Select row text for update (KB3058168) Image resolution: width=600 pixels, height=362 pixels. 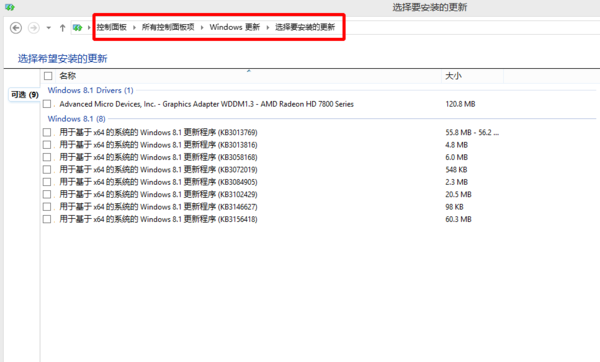(158, 157)
